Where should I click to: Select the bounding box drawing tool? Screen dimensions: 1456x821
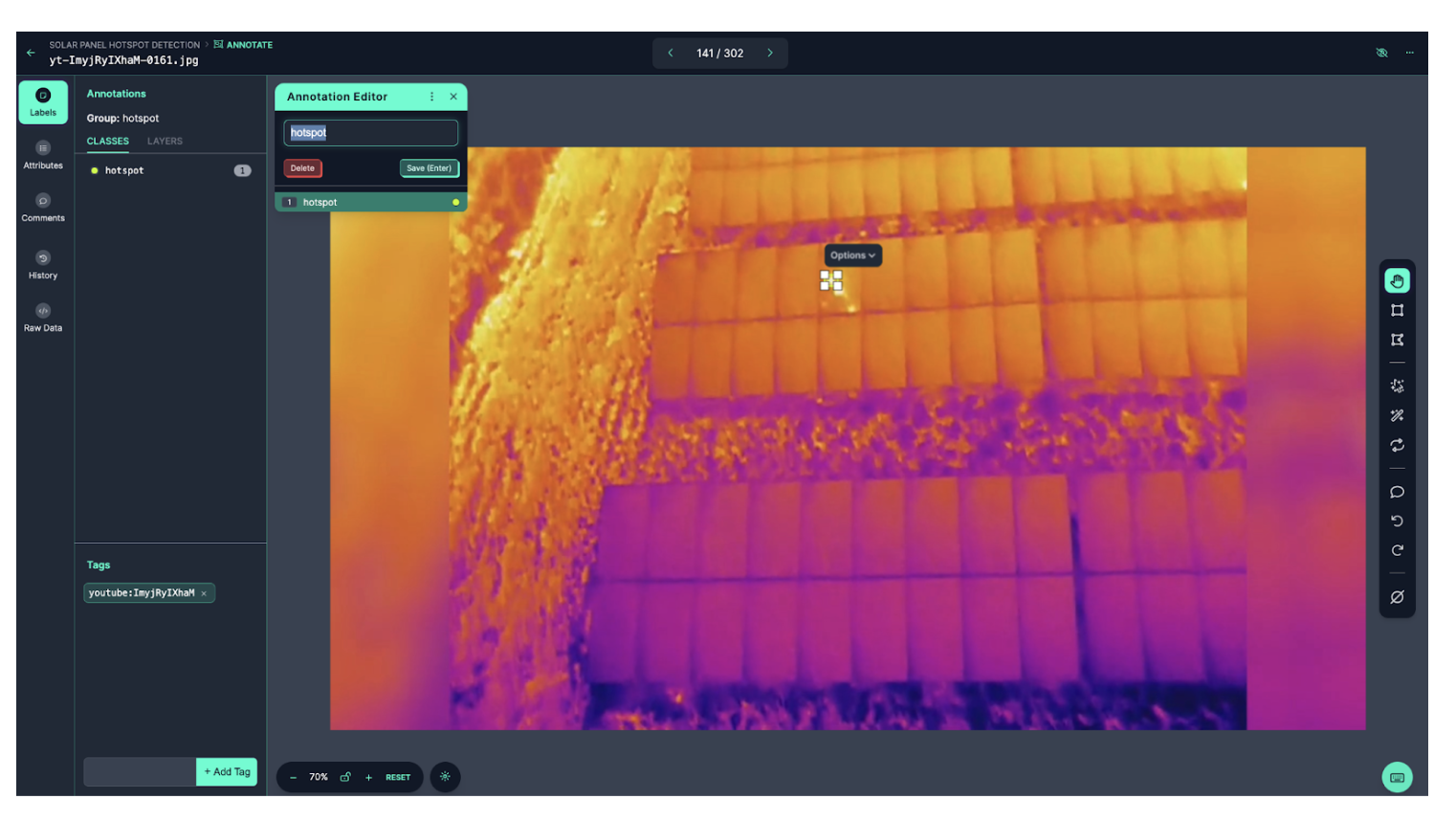click(x=1397, y=310)
